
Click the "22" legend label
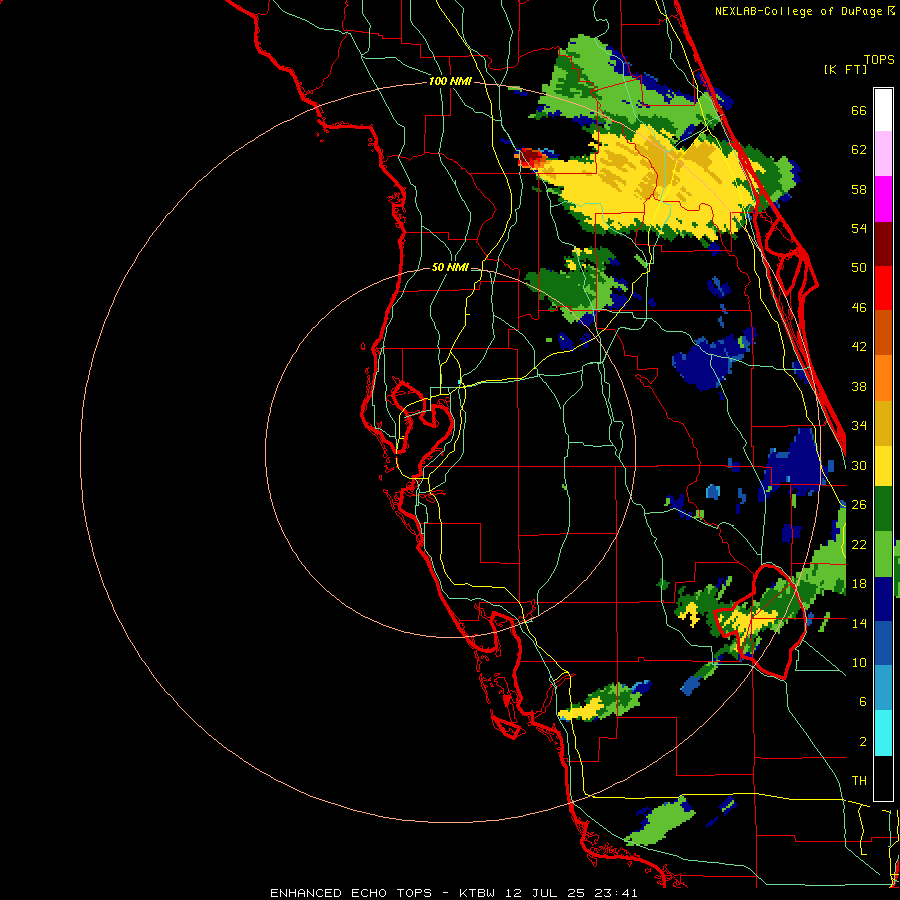(x=859, y=544)
